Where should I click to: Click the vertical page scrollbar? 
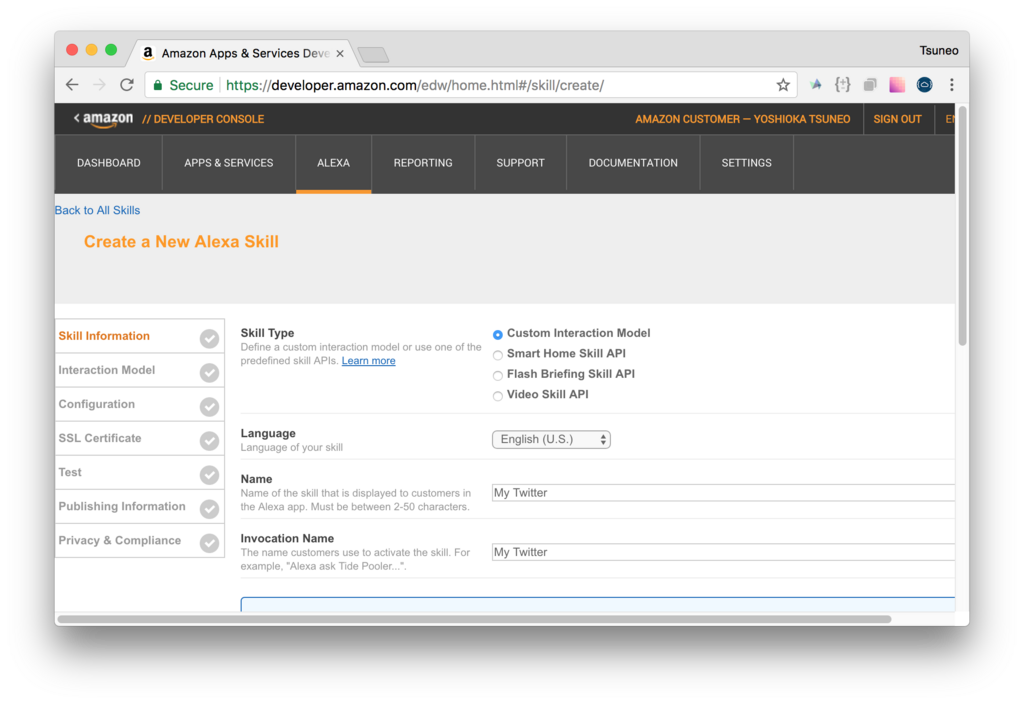[962, 225]
